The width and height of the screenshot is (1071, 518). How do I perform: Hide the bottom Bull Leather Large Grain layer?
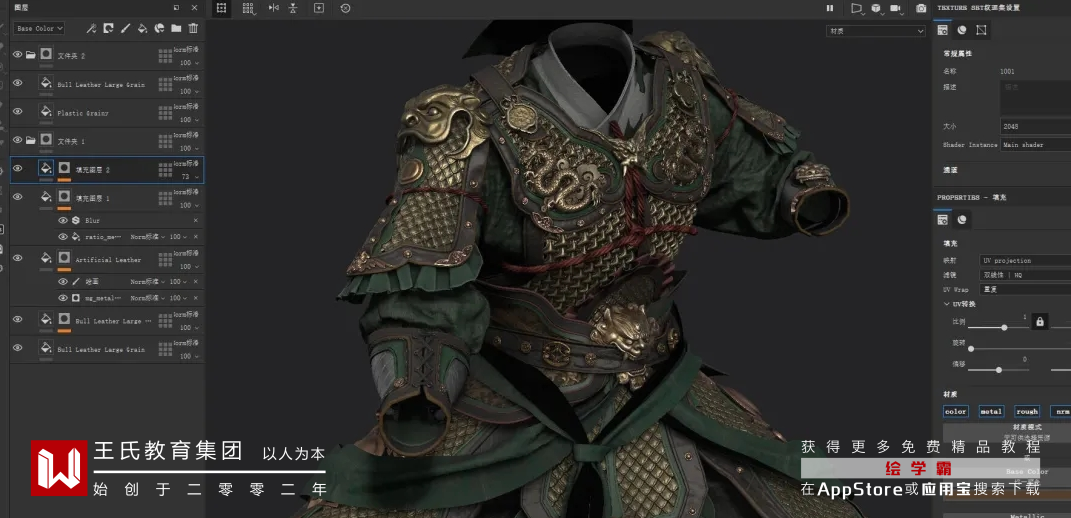pos(18,348)
